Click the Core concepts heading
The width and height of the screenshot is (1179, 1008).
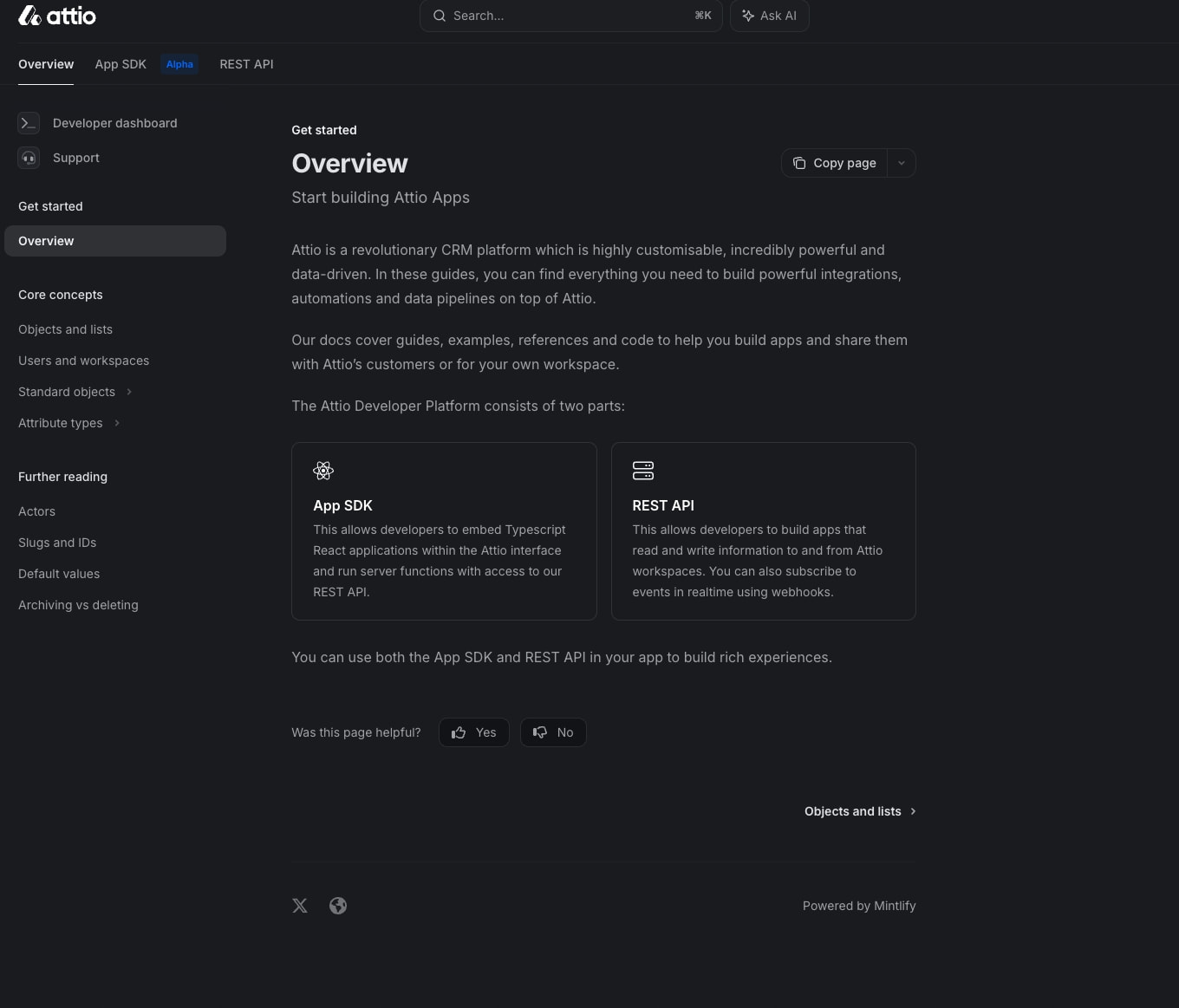(61, 295)
